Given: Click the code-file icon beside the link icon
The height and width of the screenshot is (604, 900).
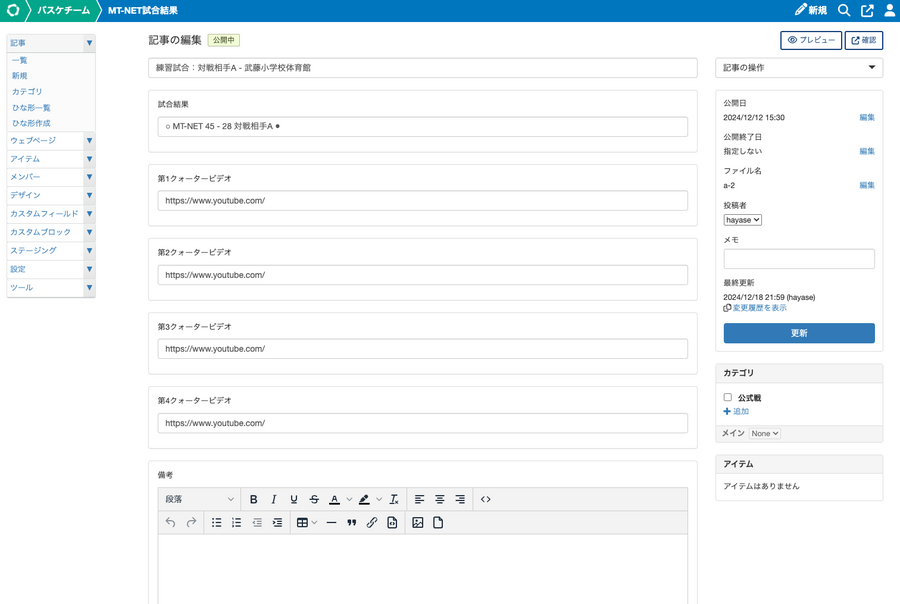Looking at the screenshot, I should (x=392, y=522).
